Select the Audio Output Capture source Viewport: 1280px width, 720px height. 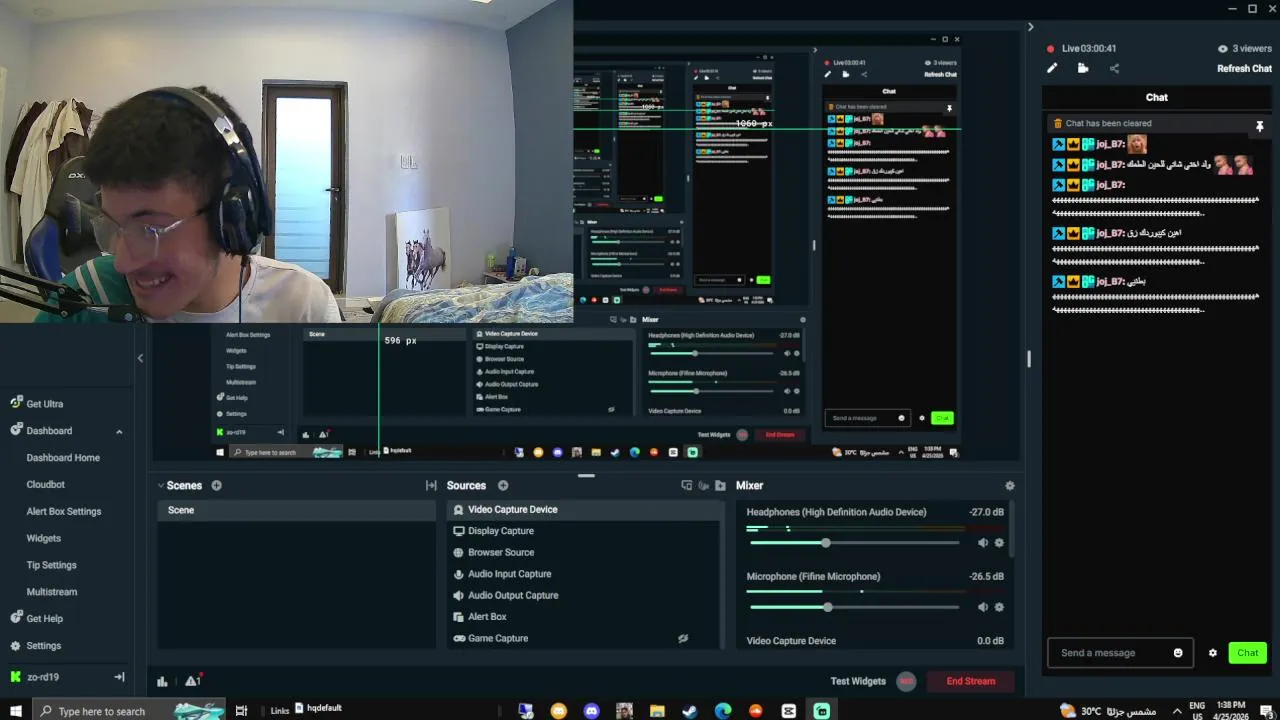point(584,595)
